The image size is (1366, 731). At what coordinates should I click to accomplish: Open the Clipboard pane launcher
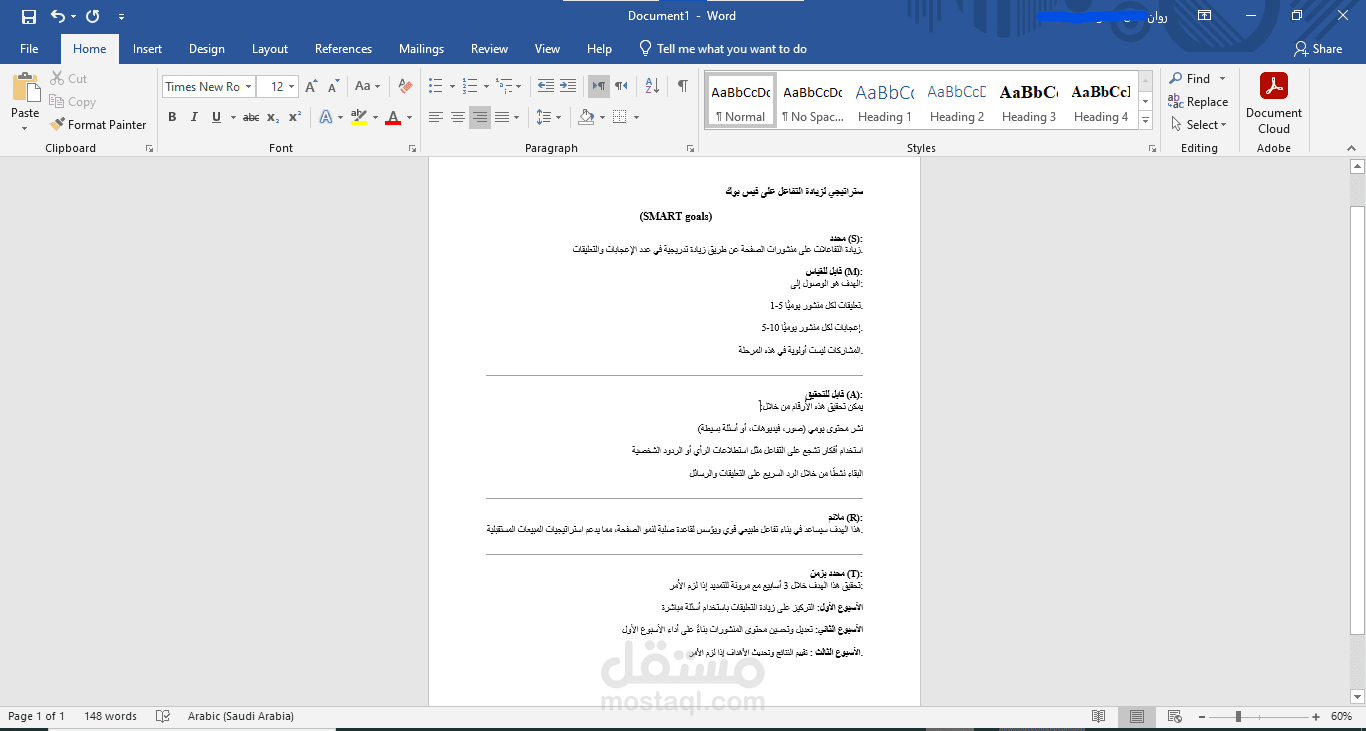pyautogui.click(x=149, y=148)
